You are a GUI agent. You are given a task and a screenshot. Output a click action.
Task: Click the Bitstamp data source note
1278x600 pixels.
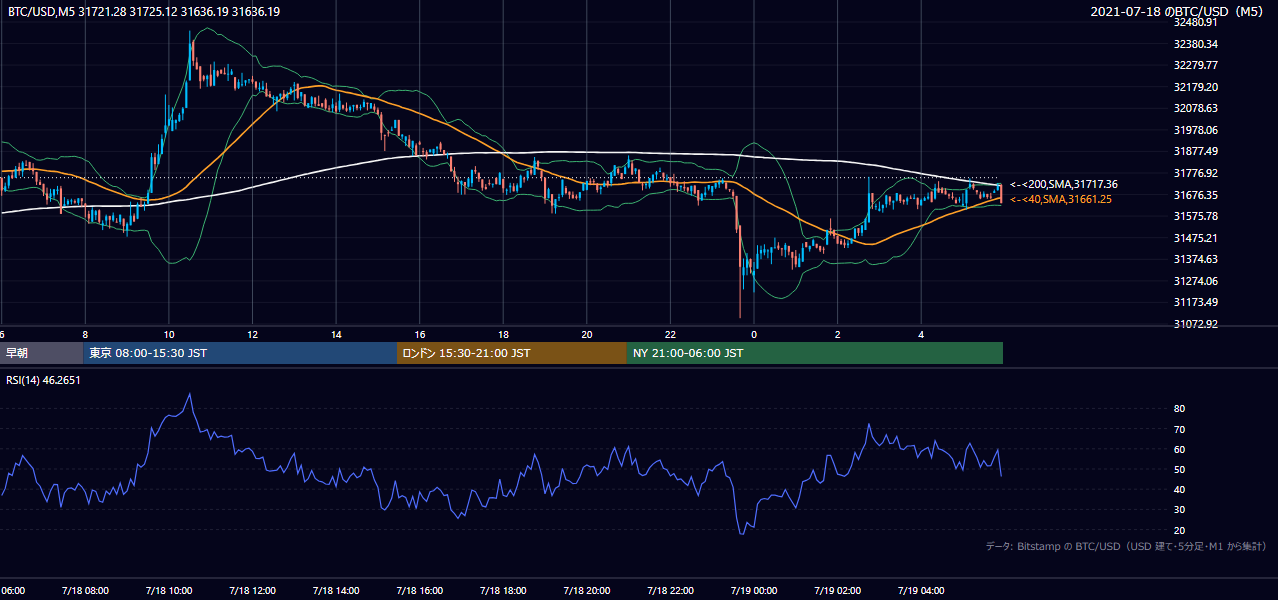pyautogui.click(x=1127, y=547)
